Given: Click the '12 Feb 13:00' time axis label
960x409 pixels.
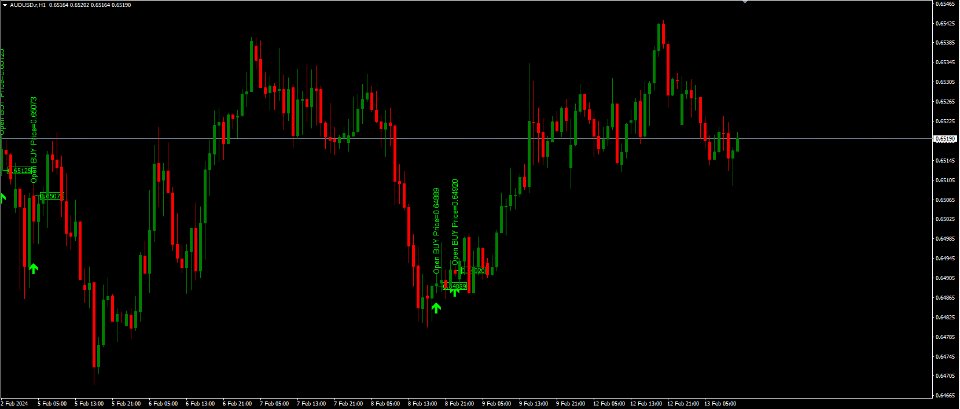Looking at the screenshot, I should pyautogui.click(x=646, y=403).
